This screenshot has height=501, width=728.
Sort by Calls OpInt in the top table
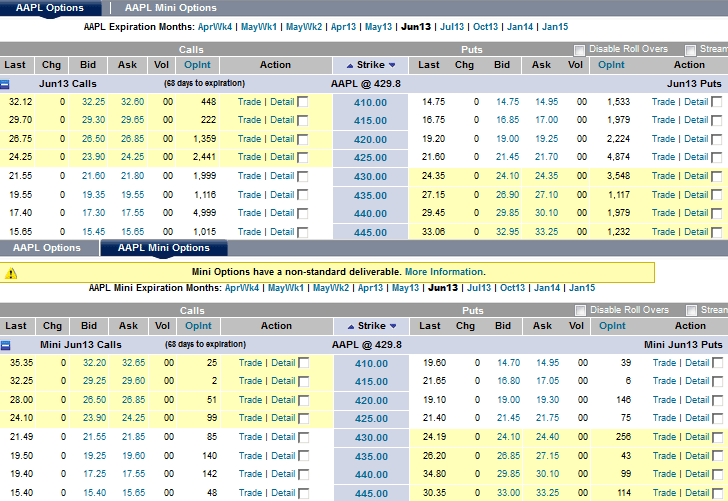coord(197,65)
